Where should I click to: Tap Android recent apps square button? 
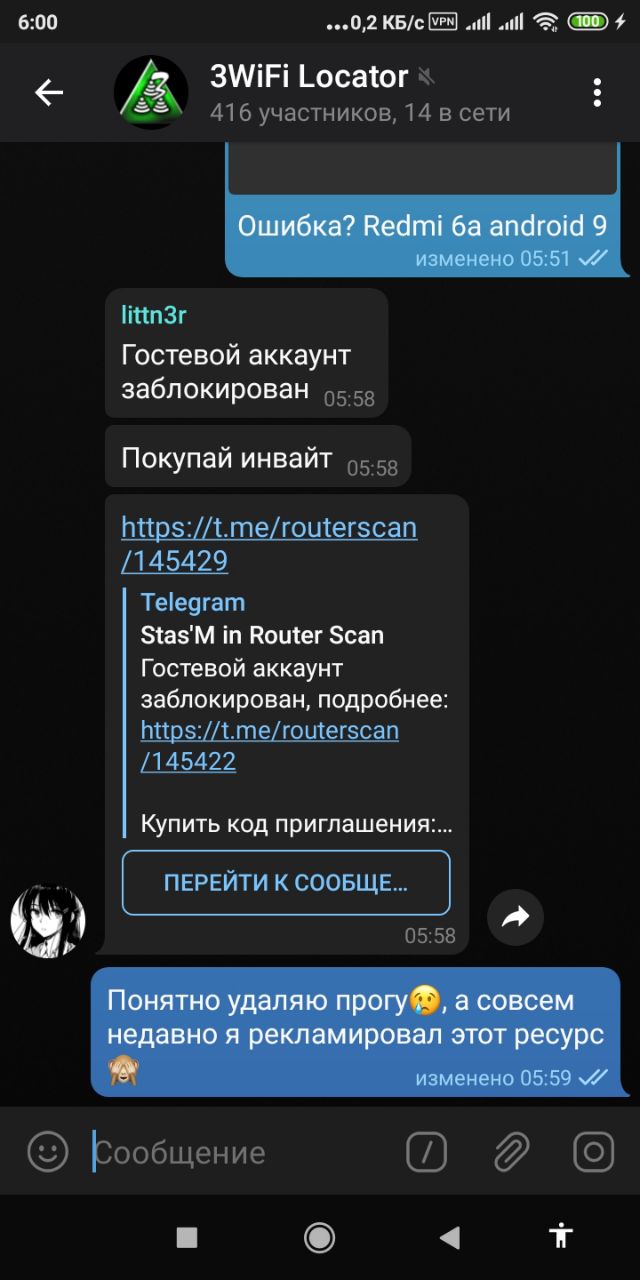pos(186,1237)
